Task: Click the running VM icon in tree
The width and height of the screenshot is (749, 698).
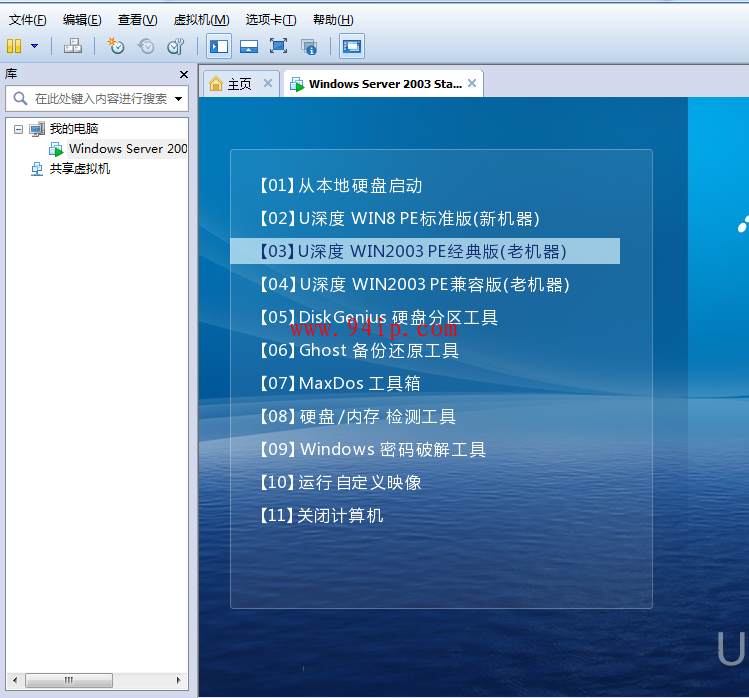Action: [x=56, y=149]
